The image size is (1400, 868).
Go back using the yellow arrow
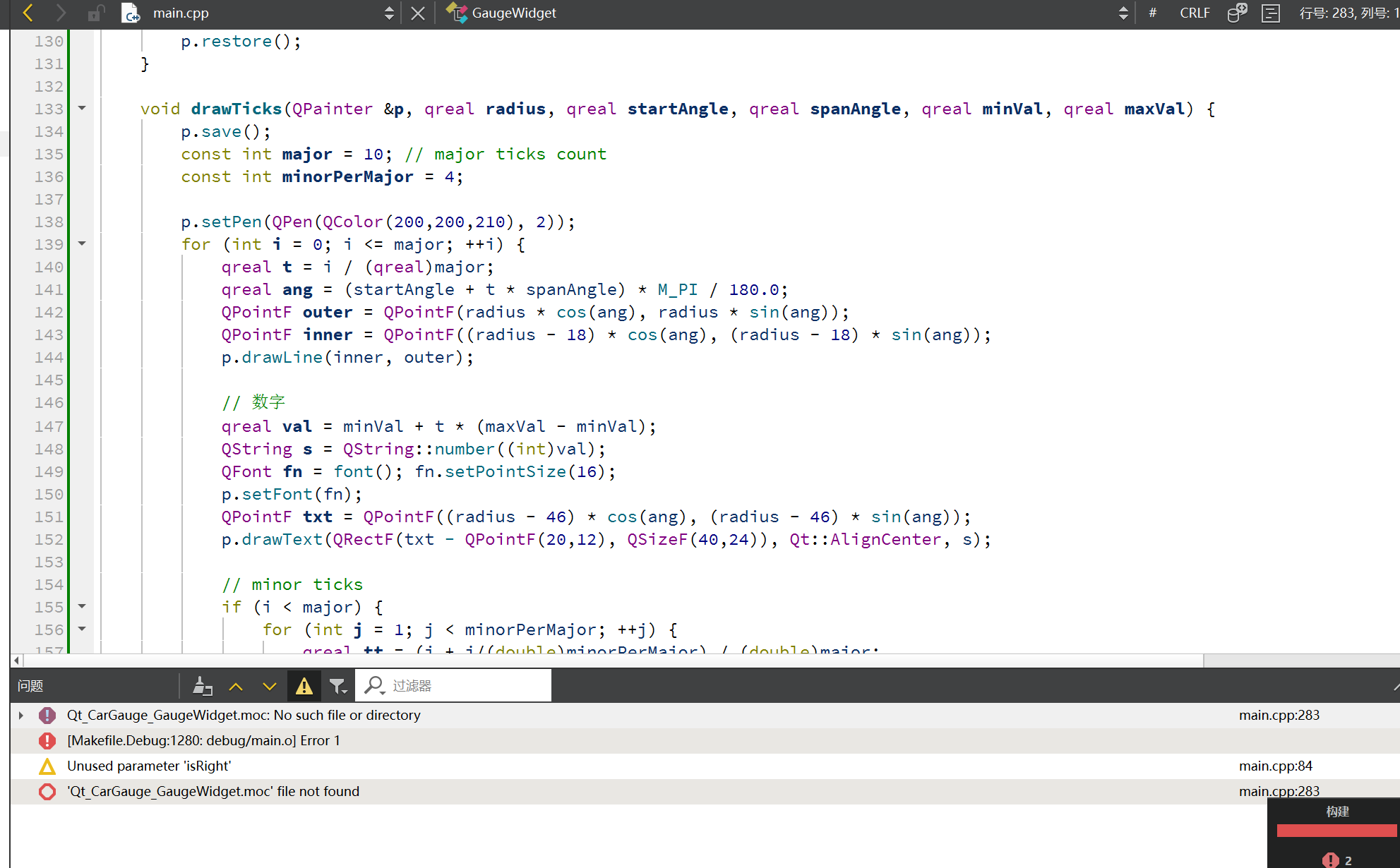28,13
